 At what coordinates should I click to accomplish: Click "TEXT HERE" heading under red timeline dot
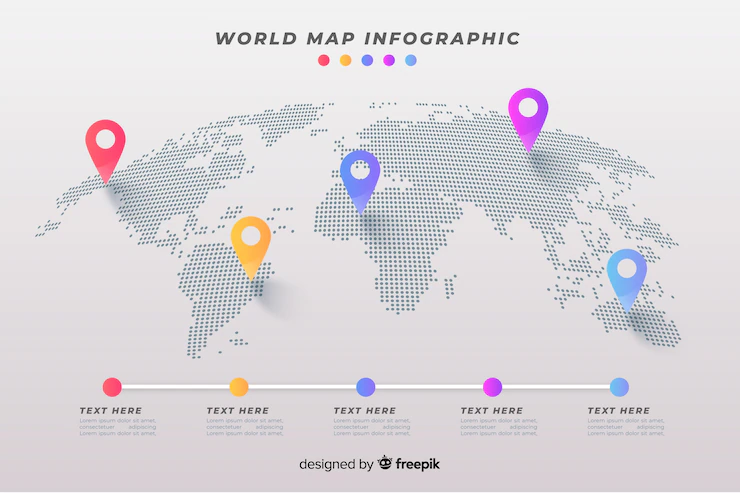(111, 410)
